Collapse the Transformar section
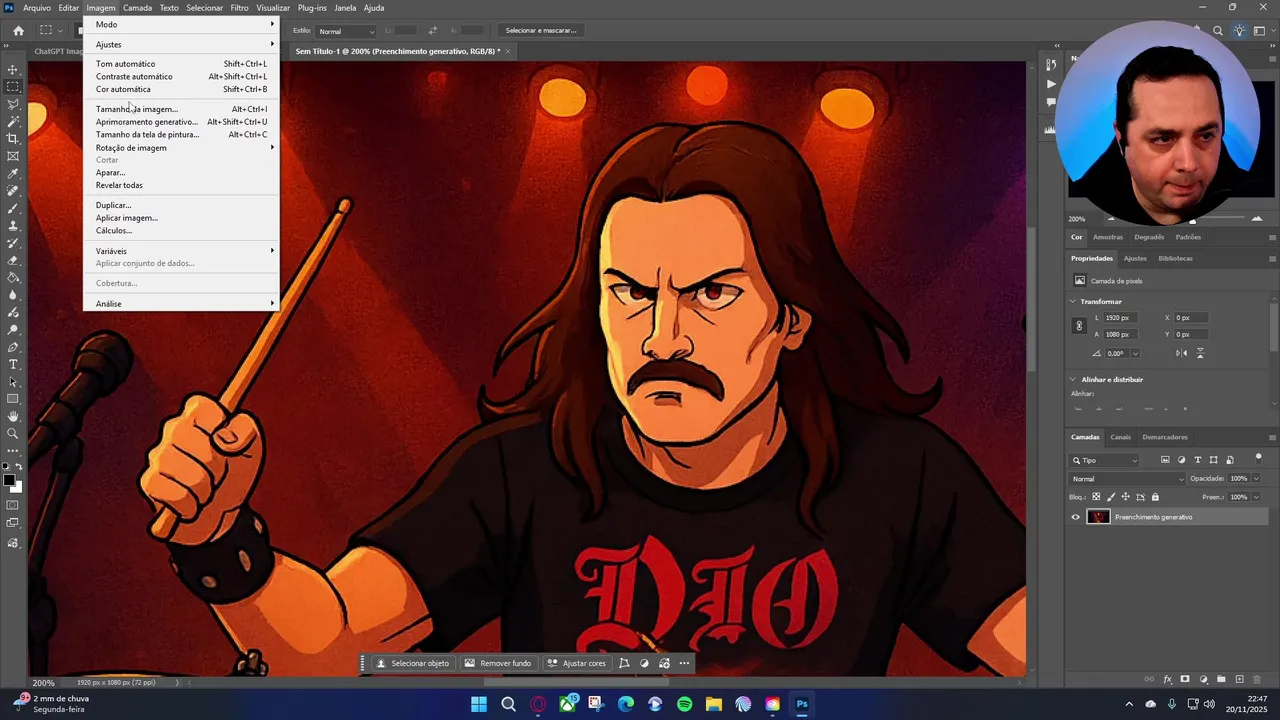Viewport: 1280px width, 720px height. (x=1073, y=301)
